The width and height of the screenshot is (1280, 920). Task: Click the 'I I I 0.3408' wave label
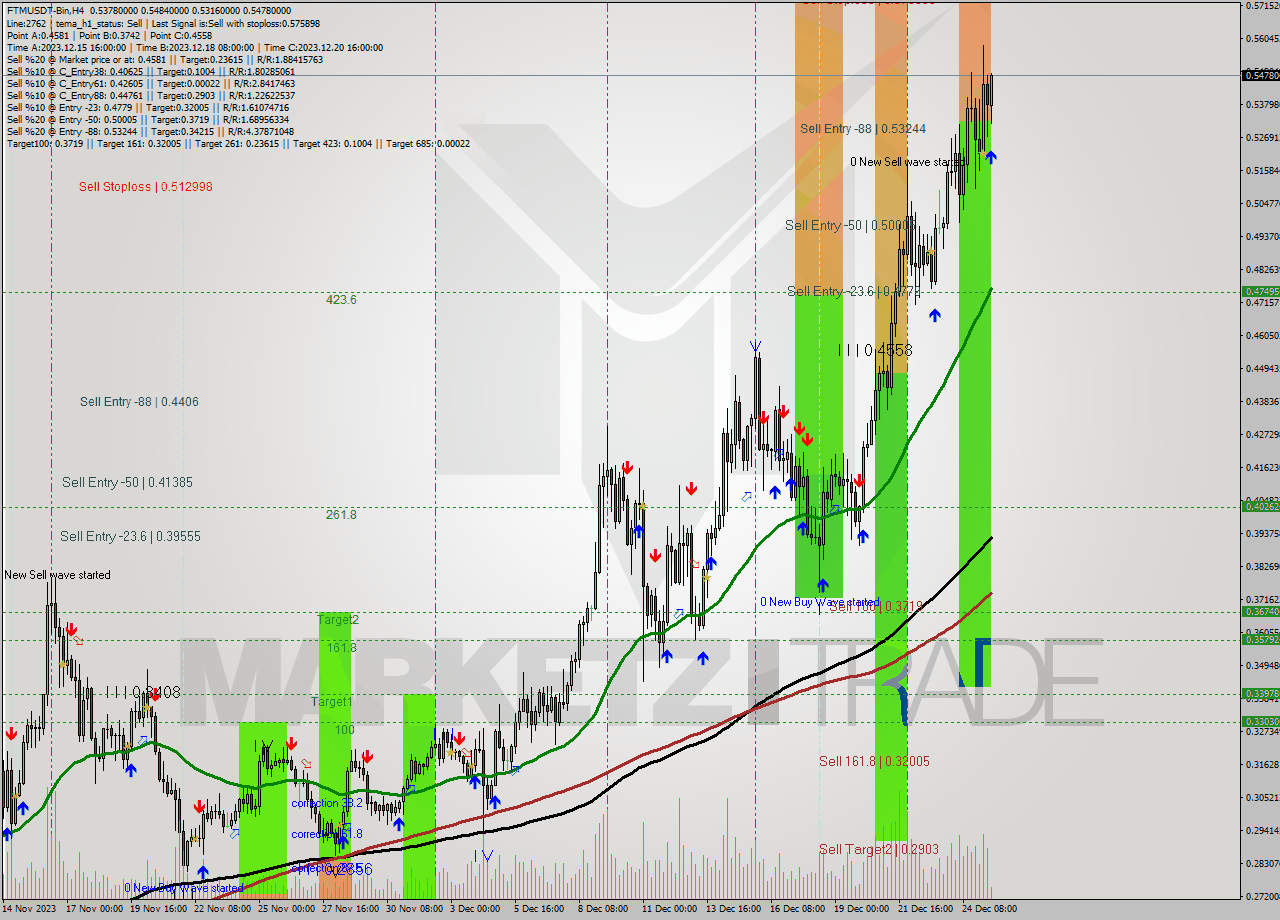(x=143, y=691)
